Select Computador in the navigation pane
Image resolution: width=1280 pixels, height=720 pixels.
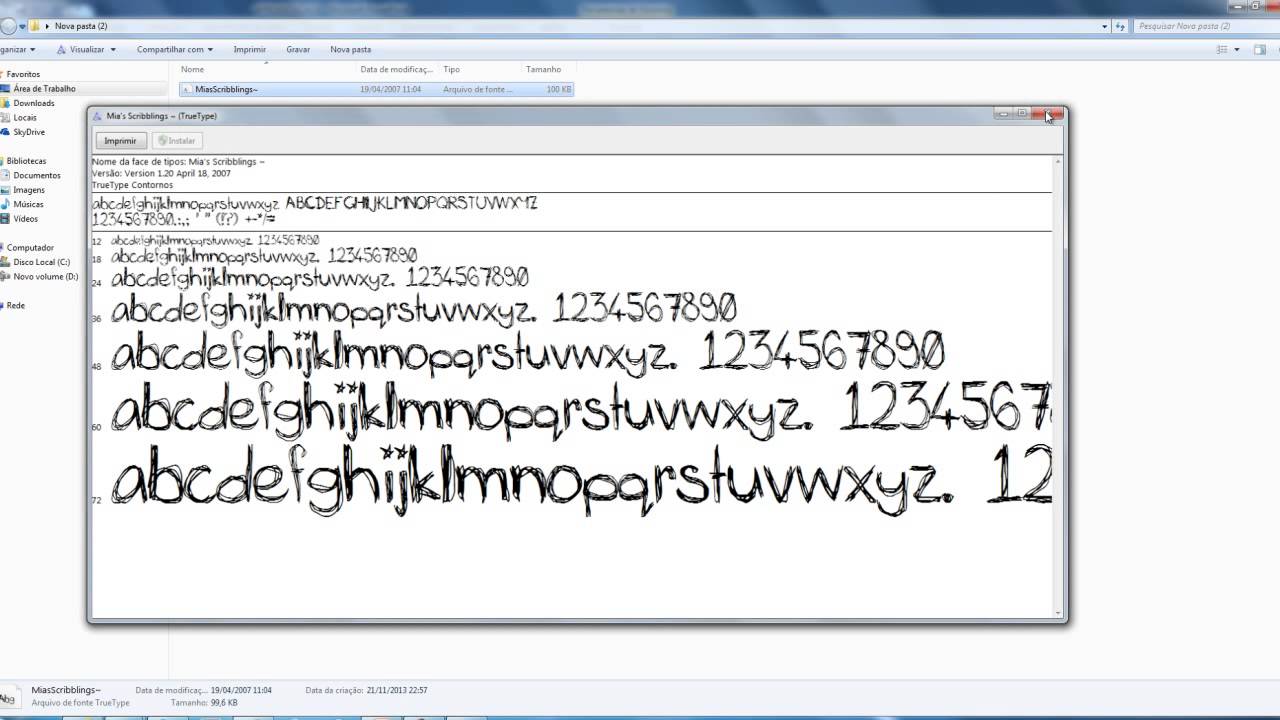(30, 248)
